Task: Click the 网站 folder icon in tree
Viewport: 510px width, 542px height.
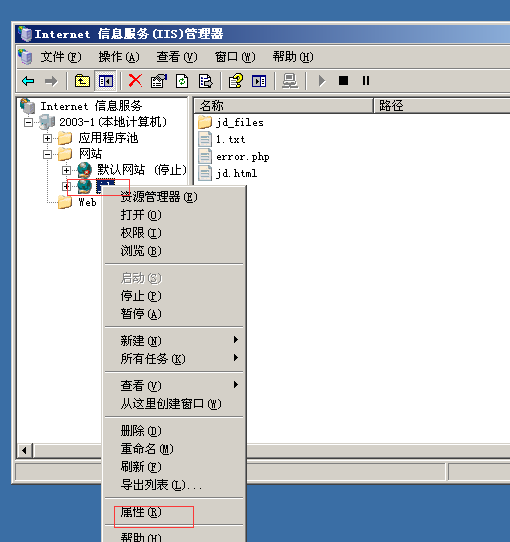Action: (65, 154)
